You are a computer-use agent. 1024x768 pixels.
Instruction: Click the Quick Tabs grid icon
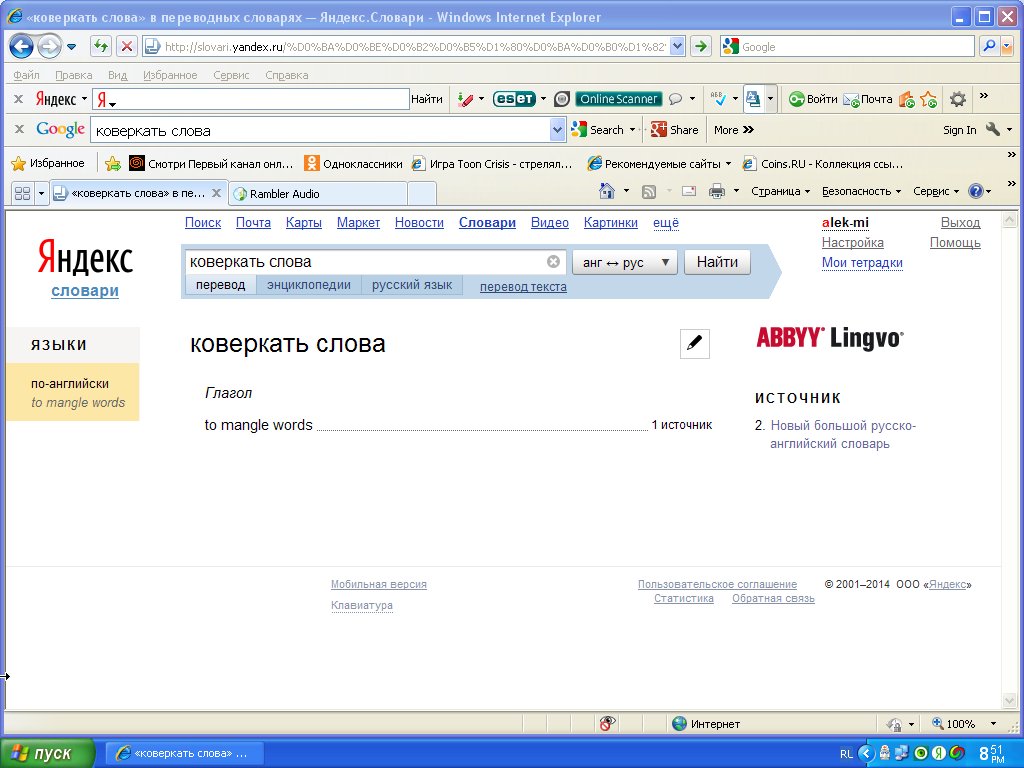(22, 193)
